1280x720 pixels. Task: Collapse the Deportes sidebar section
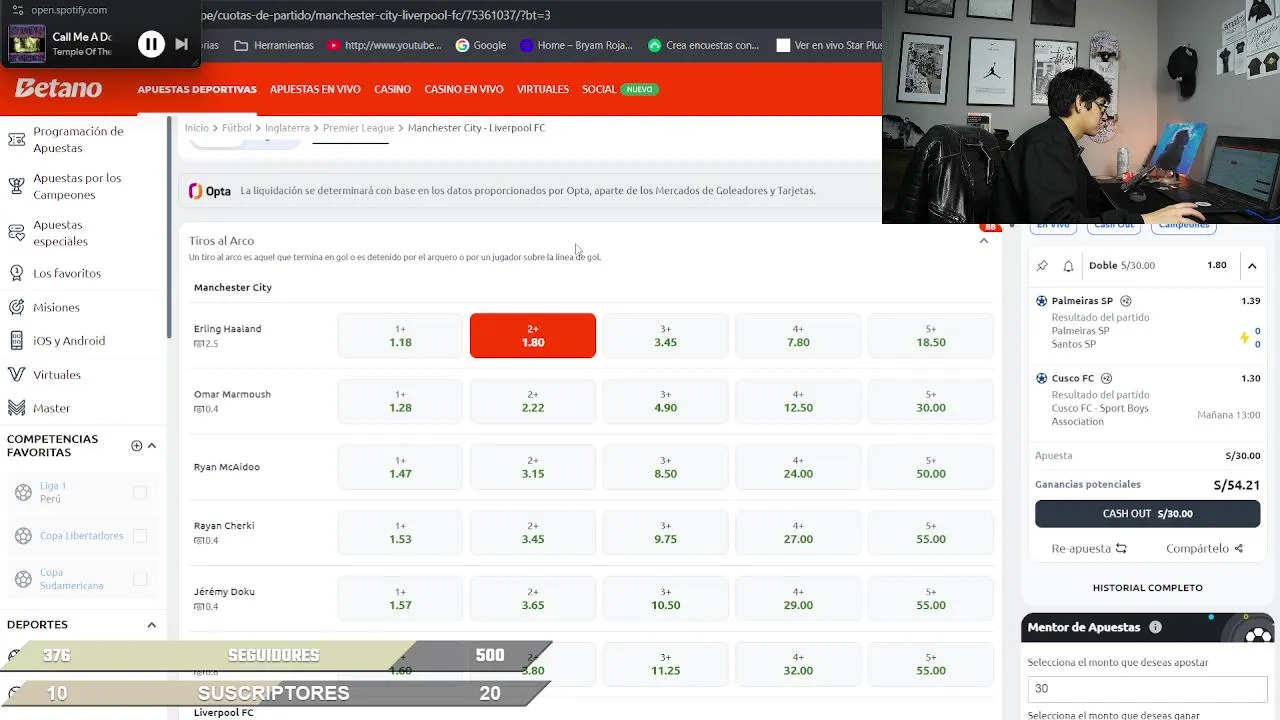pyautogui.click(x=152, y=625)
